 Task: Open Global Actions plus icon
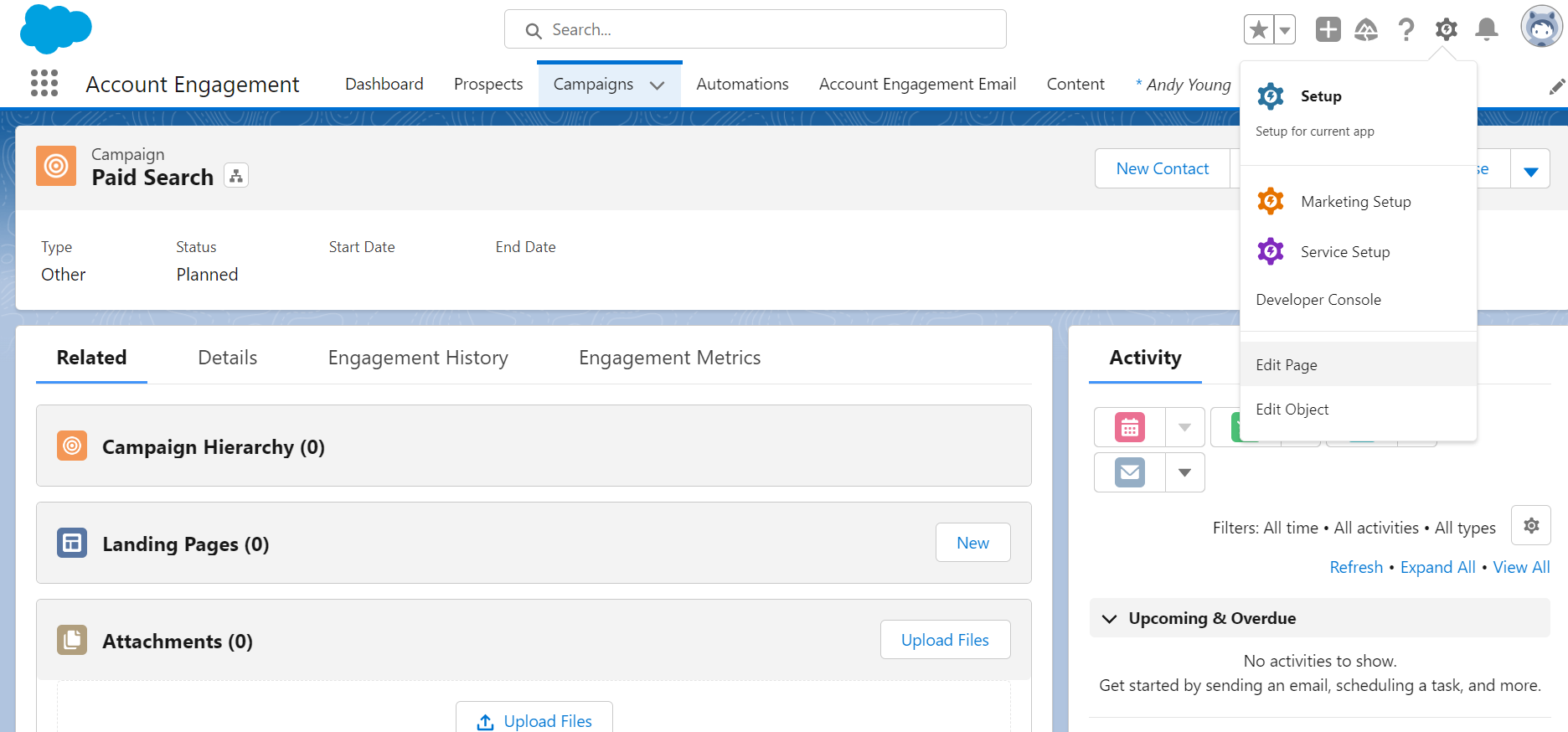pyautogui.click(x=1328, y=29)
